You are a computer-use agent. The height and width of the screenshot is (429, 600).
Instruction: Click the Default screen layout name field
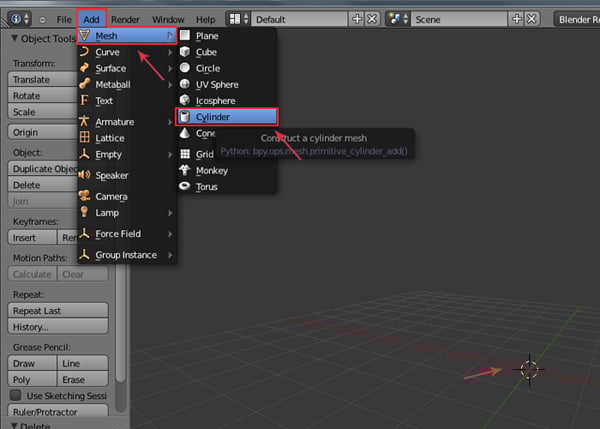click(x=300, y=19)
